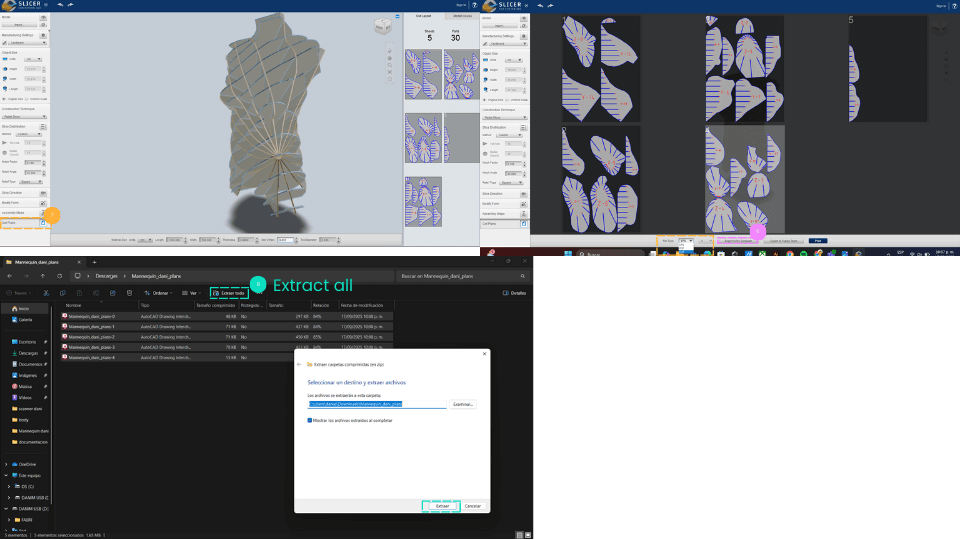The width and height of the screenshot is (960, 540).
Task: Select Original Size radio button in left panel
Action: [x=6, y=99]
